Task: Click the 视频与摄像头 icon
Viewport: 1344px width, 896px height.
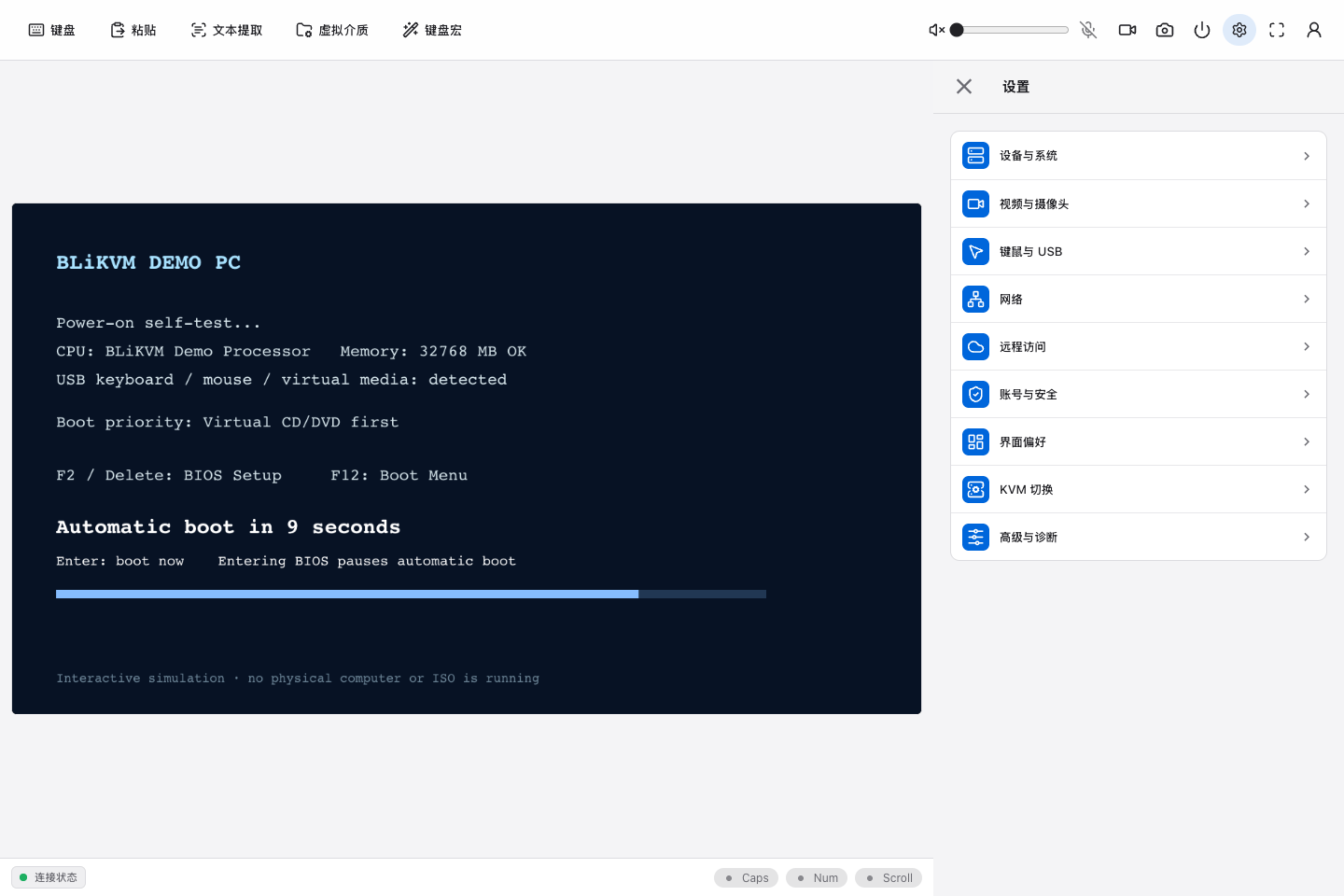Action: 975,203
